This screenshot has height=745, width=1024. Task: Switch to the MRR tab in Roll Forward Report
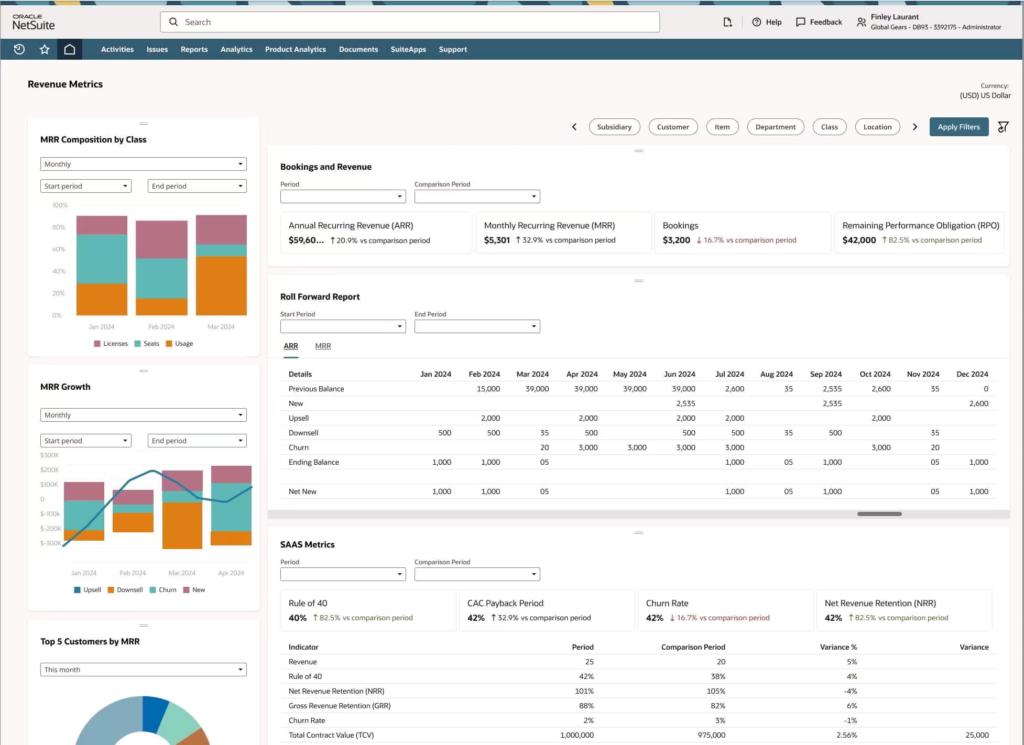[x=323, y=346]
